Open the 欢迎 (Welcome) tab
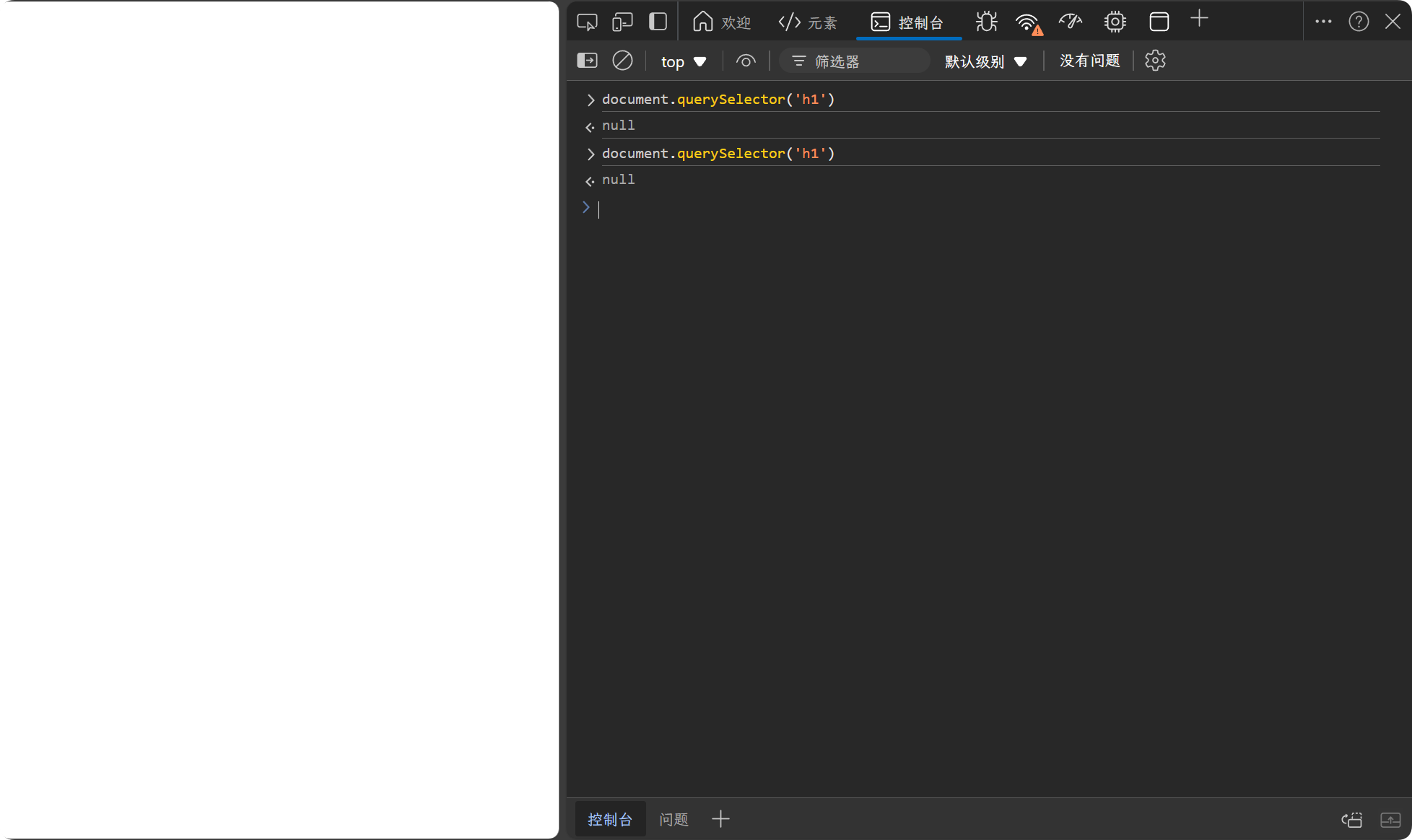1412x840 pixels. coord(722,22)
